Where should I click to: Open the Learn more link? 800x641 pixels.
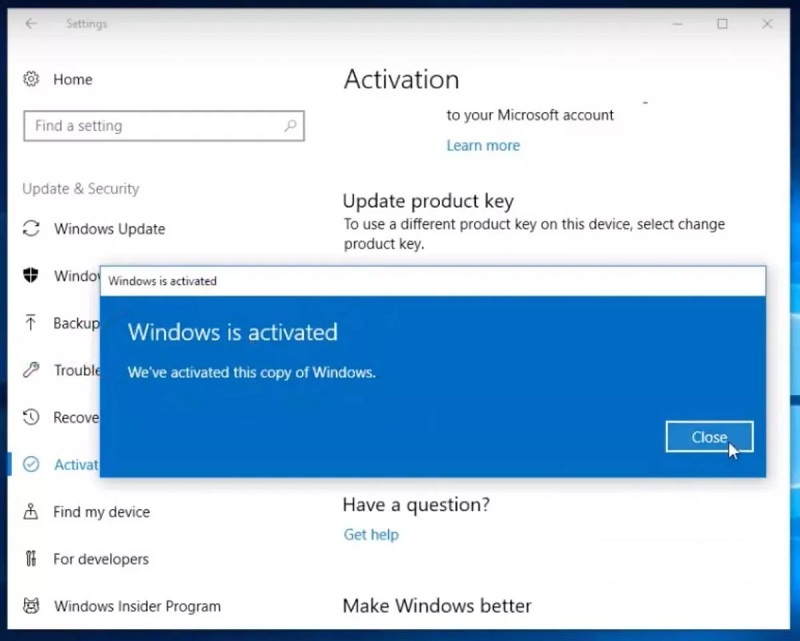click(483, 145)
